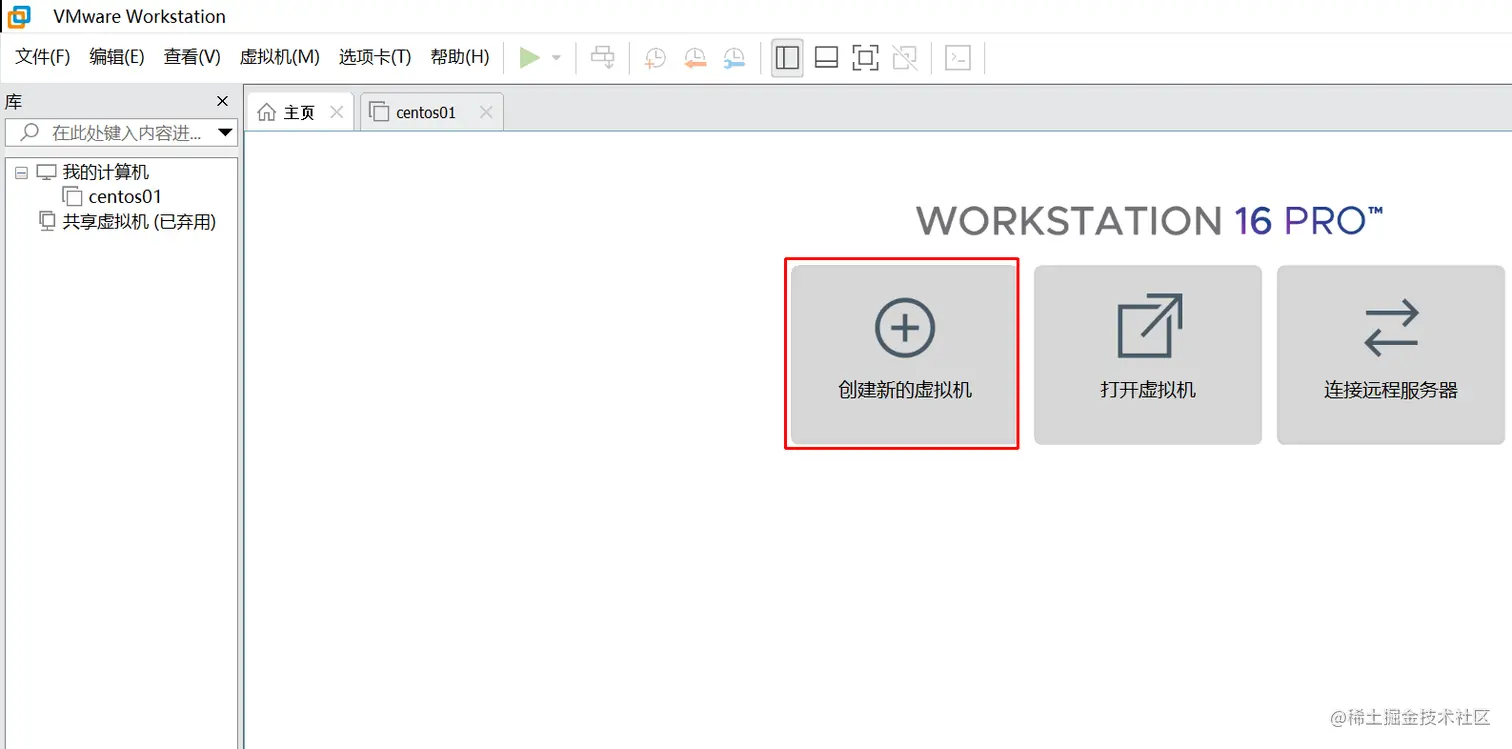Open the 帮助(H) menu

[x=460, y=57]
